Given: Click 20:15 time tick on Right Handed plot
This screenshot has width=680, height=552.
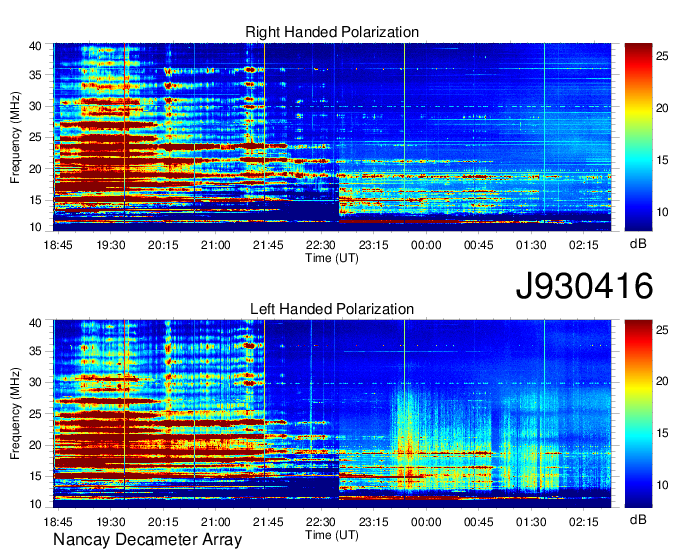Looking at the screenshot, I should (163, 245).
